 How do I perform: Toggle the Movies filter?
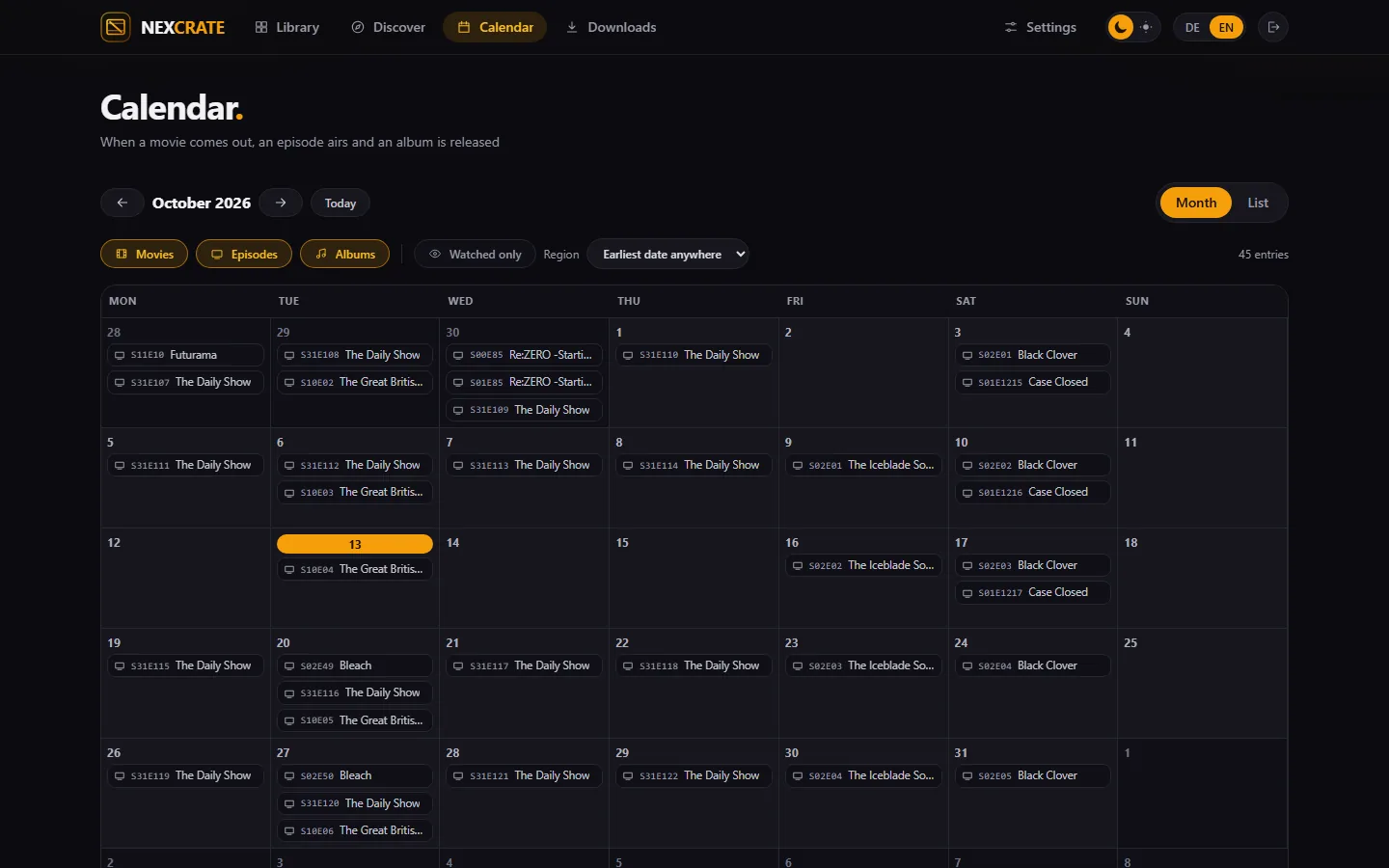coord(145,254)
